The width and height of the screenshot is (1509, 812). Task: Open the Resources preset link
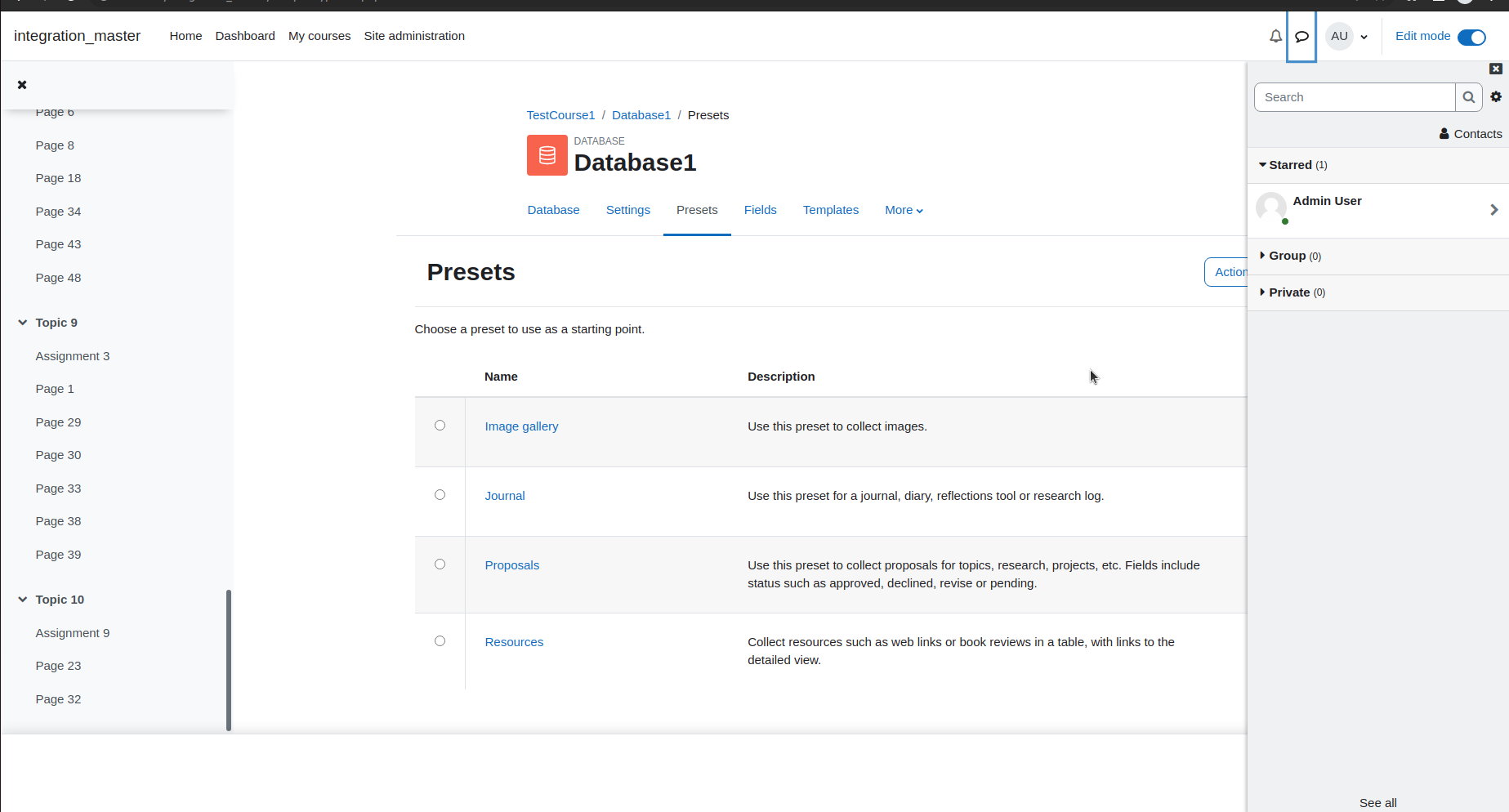514,642
